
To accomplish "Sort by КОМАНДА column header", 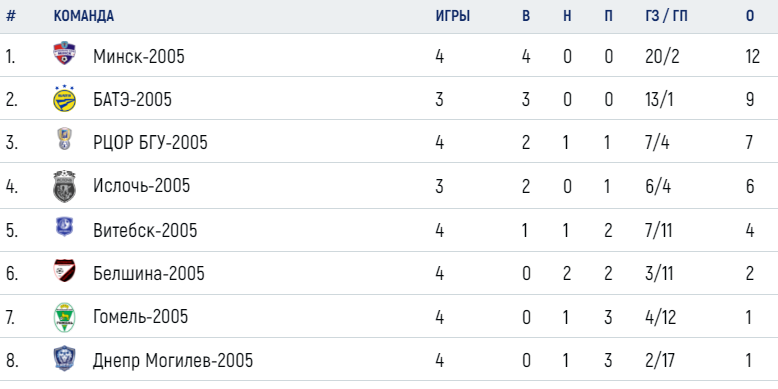I will (x=84, y=16).
